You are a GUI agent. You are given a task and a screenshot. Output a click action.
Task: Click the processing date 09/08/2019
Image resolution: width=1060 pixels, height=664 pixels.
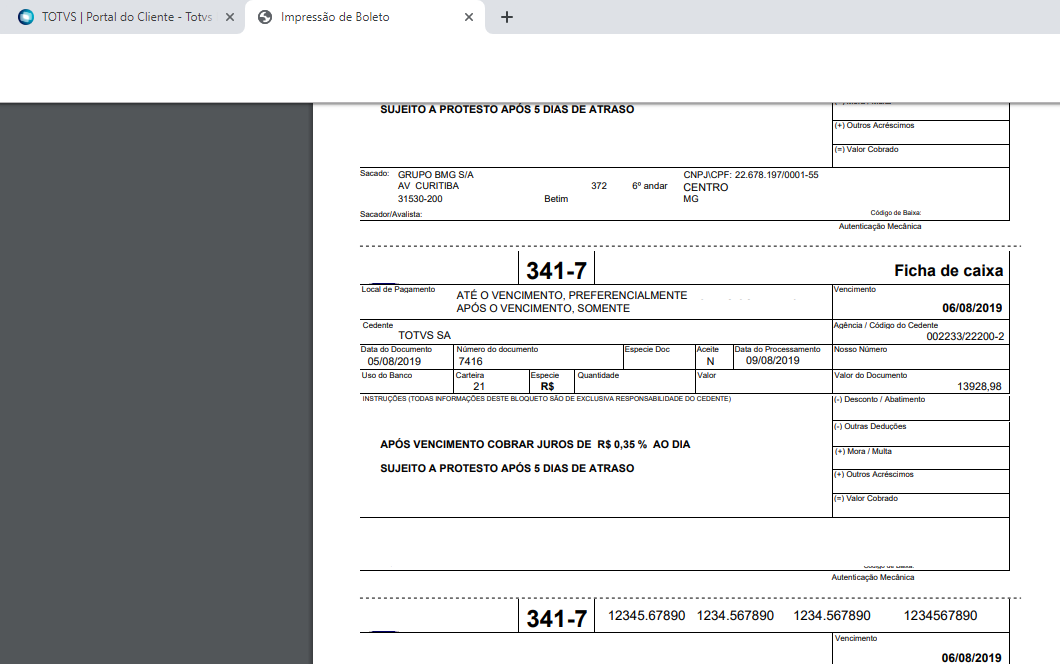(772, 360)
